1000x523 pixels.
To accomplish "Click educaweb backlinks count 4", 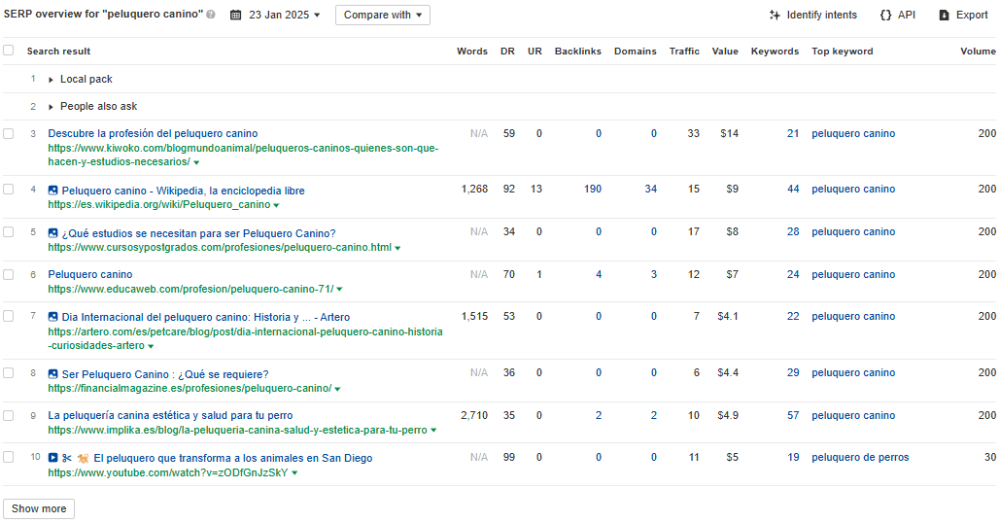I will pos(598,274).
